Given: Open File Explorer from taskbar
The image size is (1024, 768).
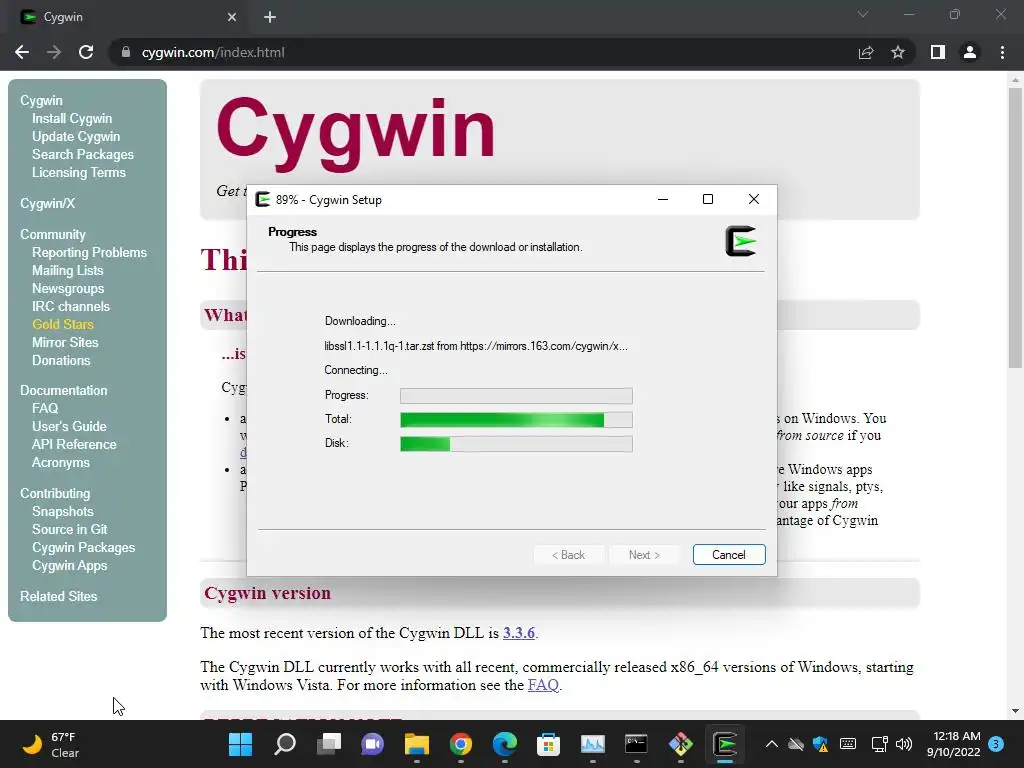Looking at the screenshot, I should click(x=417, y=744).
